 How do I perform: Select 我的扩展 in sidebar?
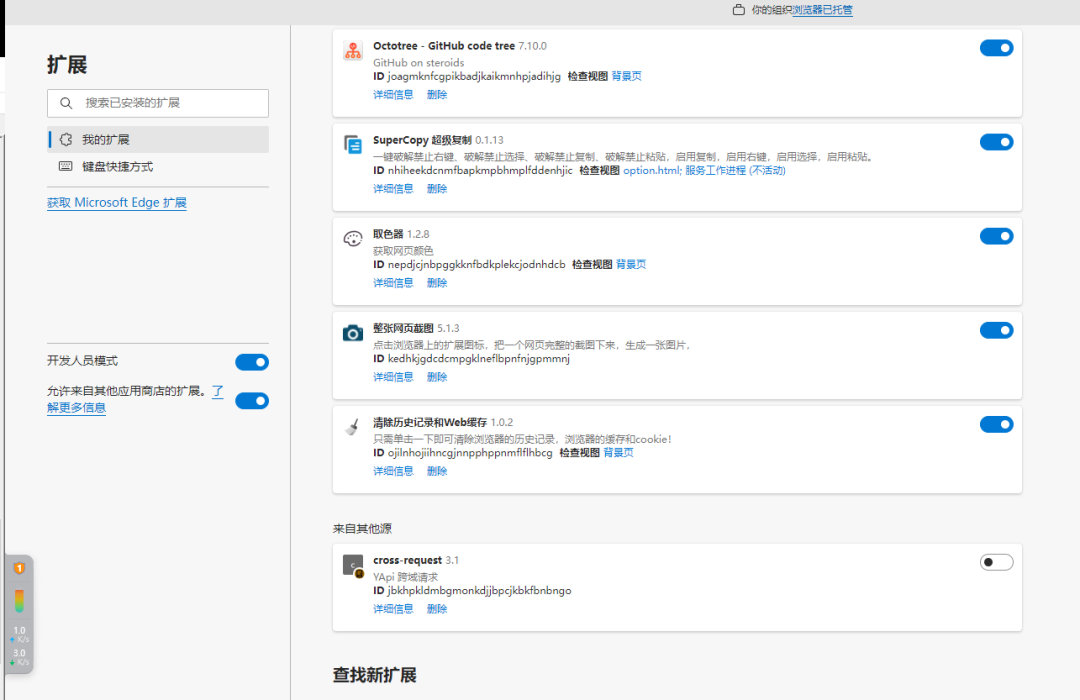tap(158, 139)
